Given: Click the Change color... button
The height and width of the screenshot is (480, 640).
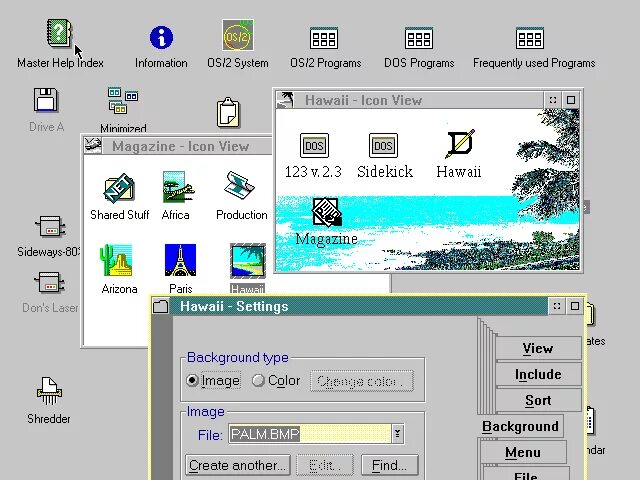Looking at the screenshot, I should [x=362, y=381].
